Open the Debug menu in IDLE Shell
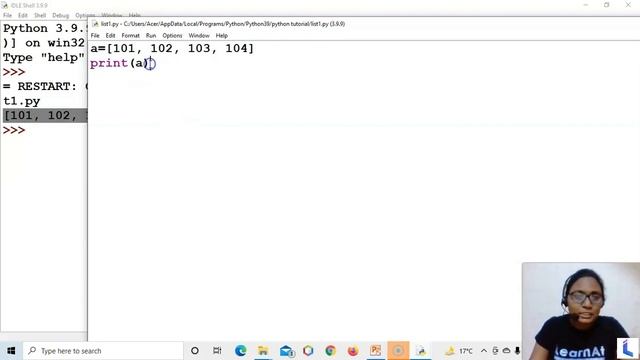 point(60,15)
